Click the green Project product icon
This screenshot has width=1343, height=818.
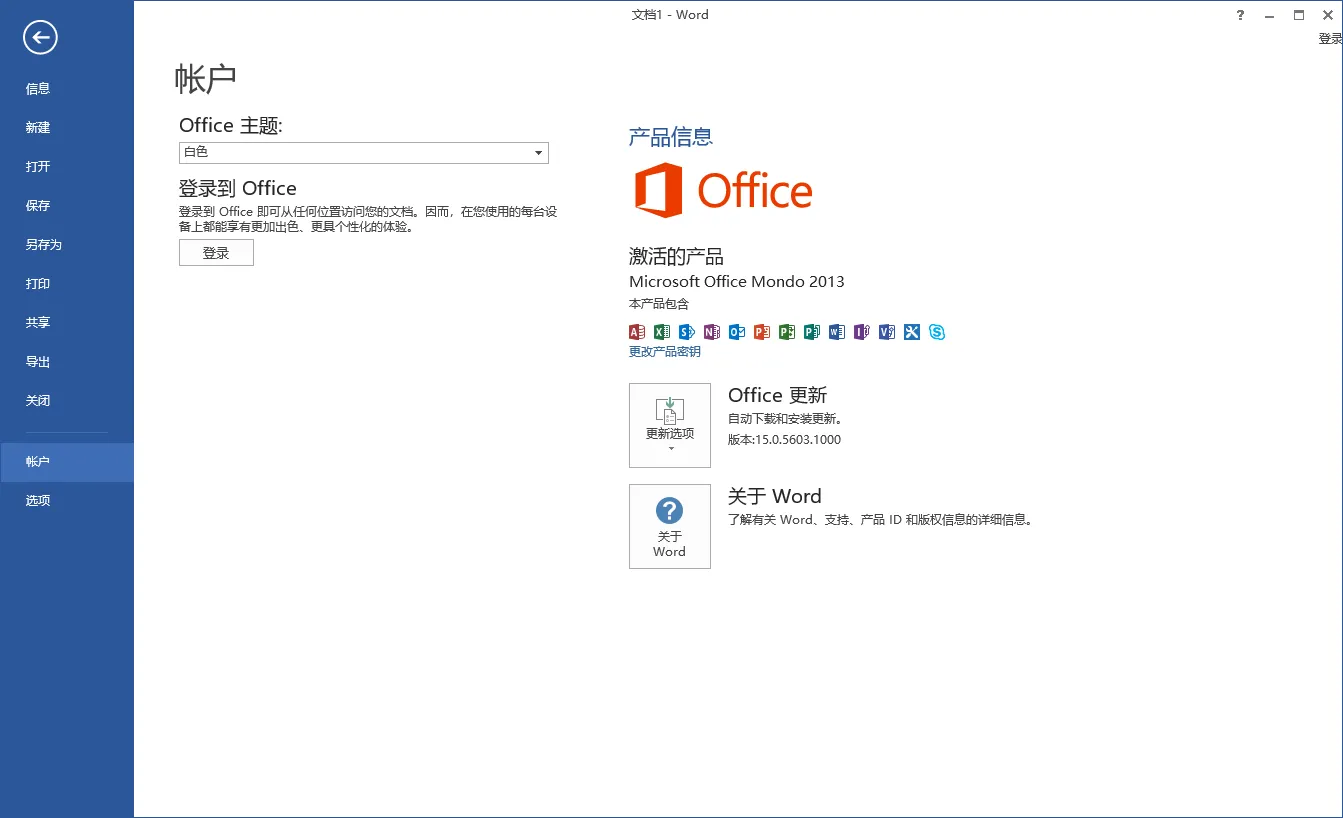787,332
